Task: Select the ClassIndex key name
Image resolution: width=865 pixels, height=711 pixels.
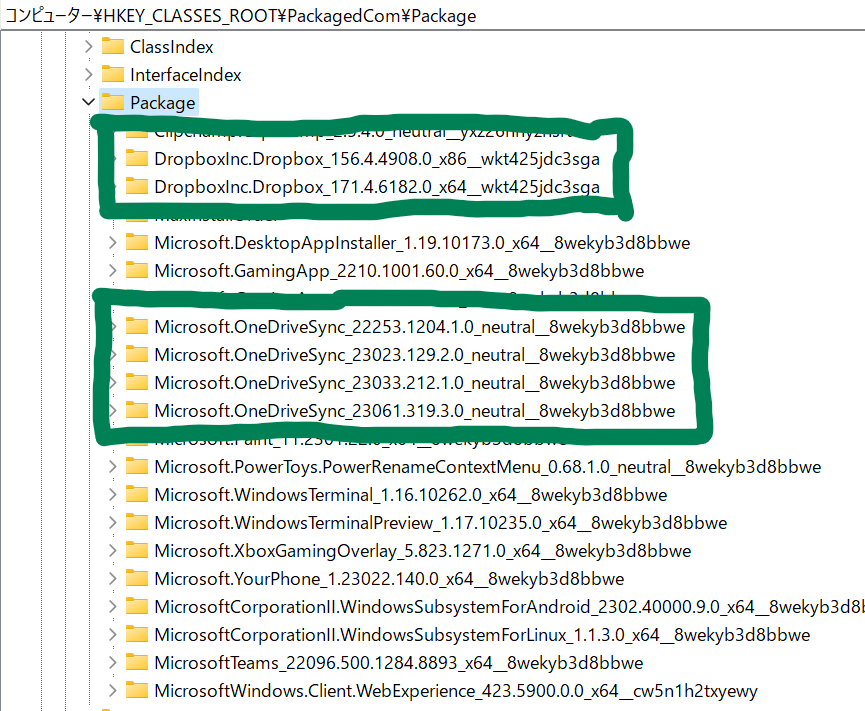Action: [172, 47]
